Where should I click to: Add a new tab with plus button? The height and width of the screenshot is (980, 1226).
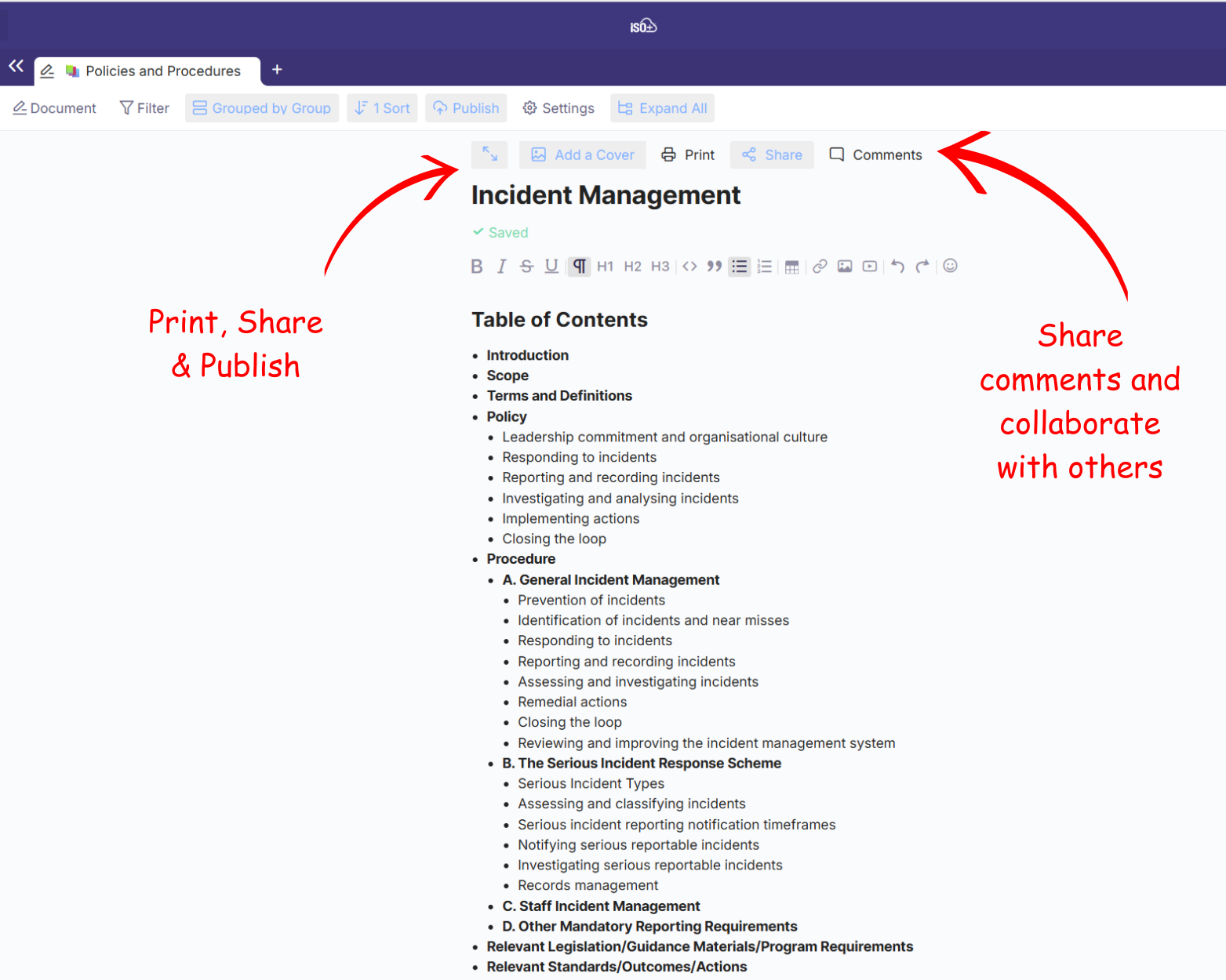coord(277,70)
